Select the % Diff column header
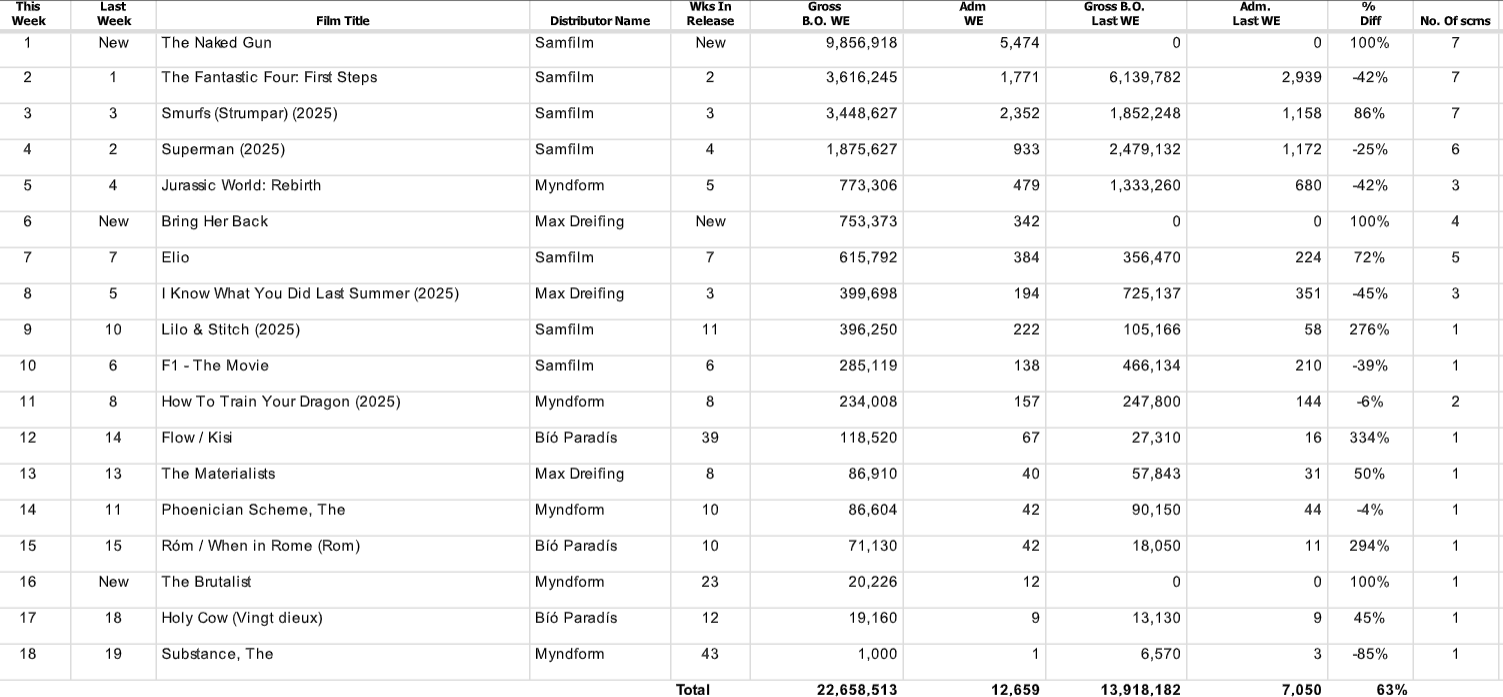Screen dimensions: 1503x697 1369,14
